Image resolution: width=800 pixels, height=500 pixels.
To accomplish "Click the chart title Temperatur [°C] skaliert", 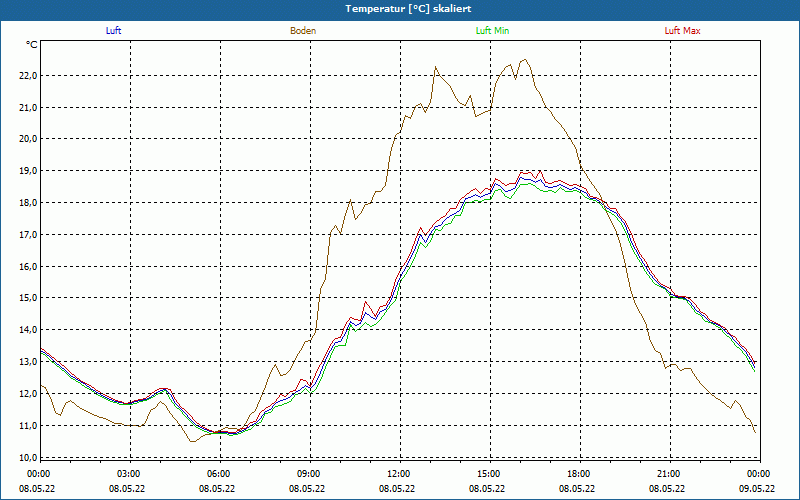I will click(408, 9).
